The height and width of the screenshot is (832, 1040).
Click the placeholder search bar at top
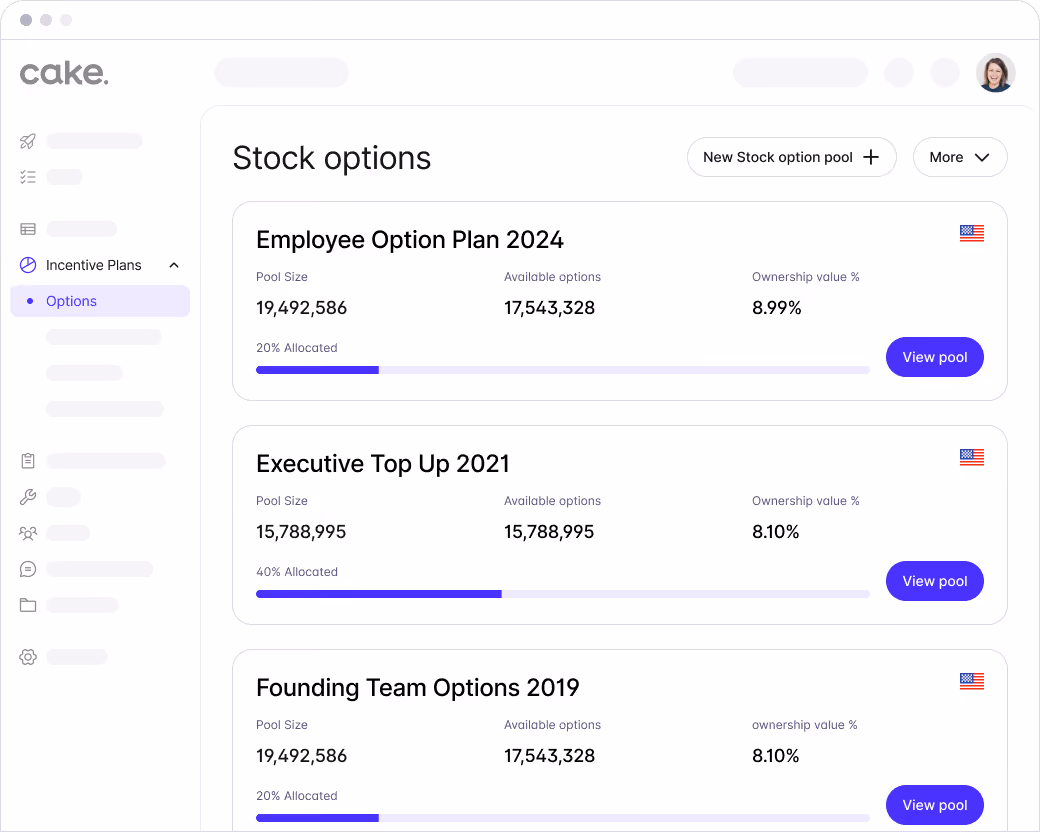click(x=282, y=73)
